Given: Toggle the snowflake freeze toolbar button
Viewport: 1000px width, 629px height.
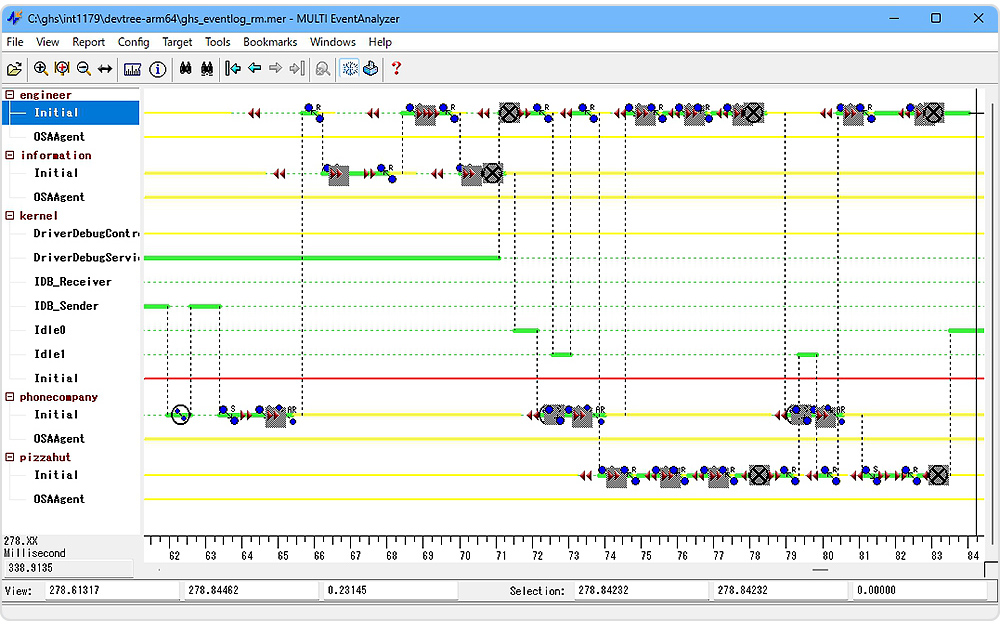Looking at the screenshot, I should point(349,68).
